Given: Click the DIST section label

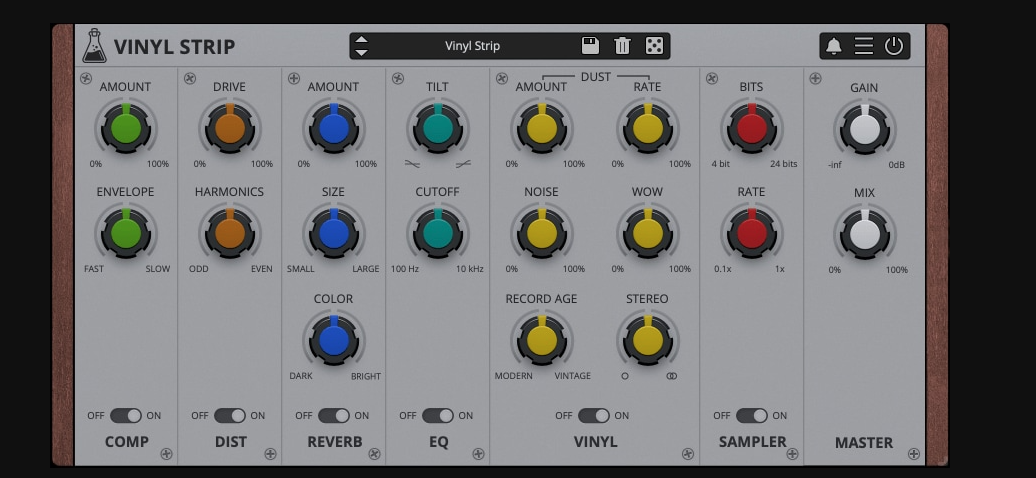Looking at the screenshot, I should [x=230, y=441].
